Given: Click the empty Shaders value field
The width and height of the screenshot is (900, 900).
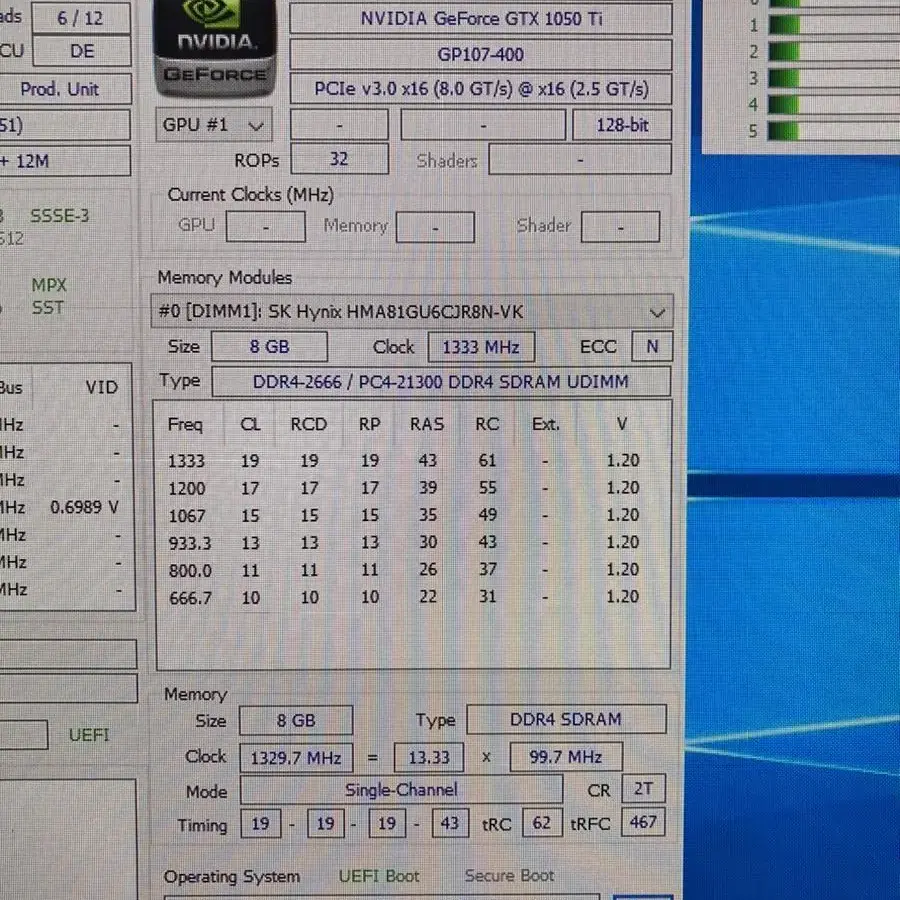Looking at the screenshot, I should point(580,159).
